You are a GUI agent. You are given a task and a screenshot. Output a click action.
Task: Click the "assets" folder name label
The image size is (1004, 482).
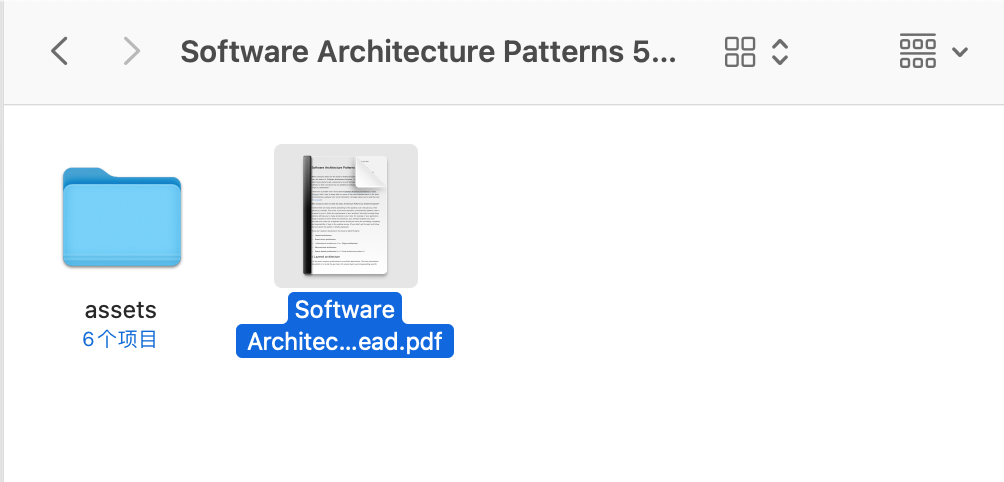tap(121, 310)
